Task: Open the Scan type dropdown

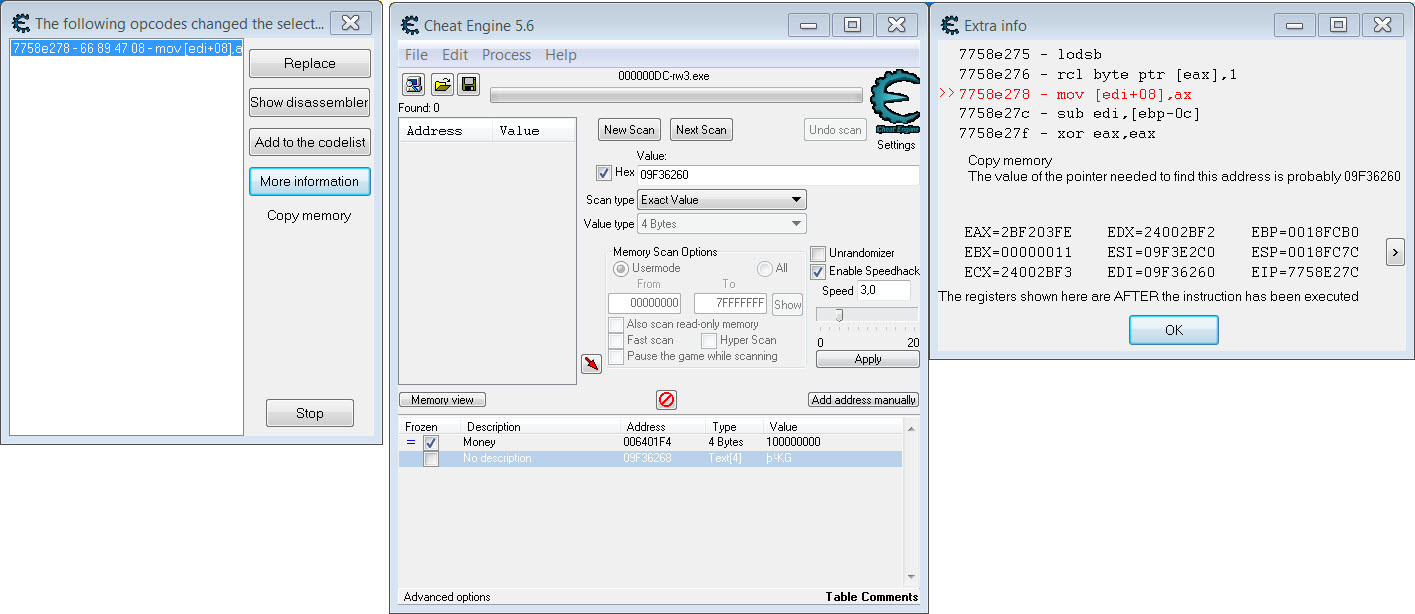Action: point(722,200)
